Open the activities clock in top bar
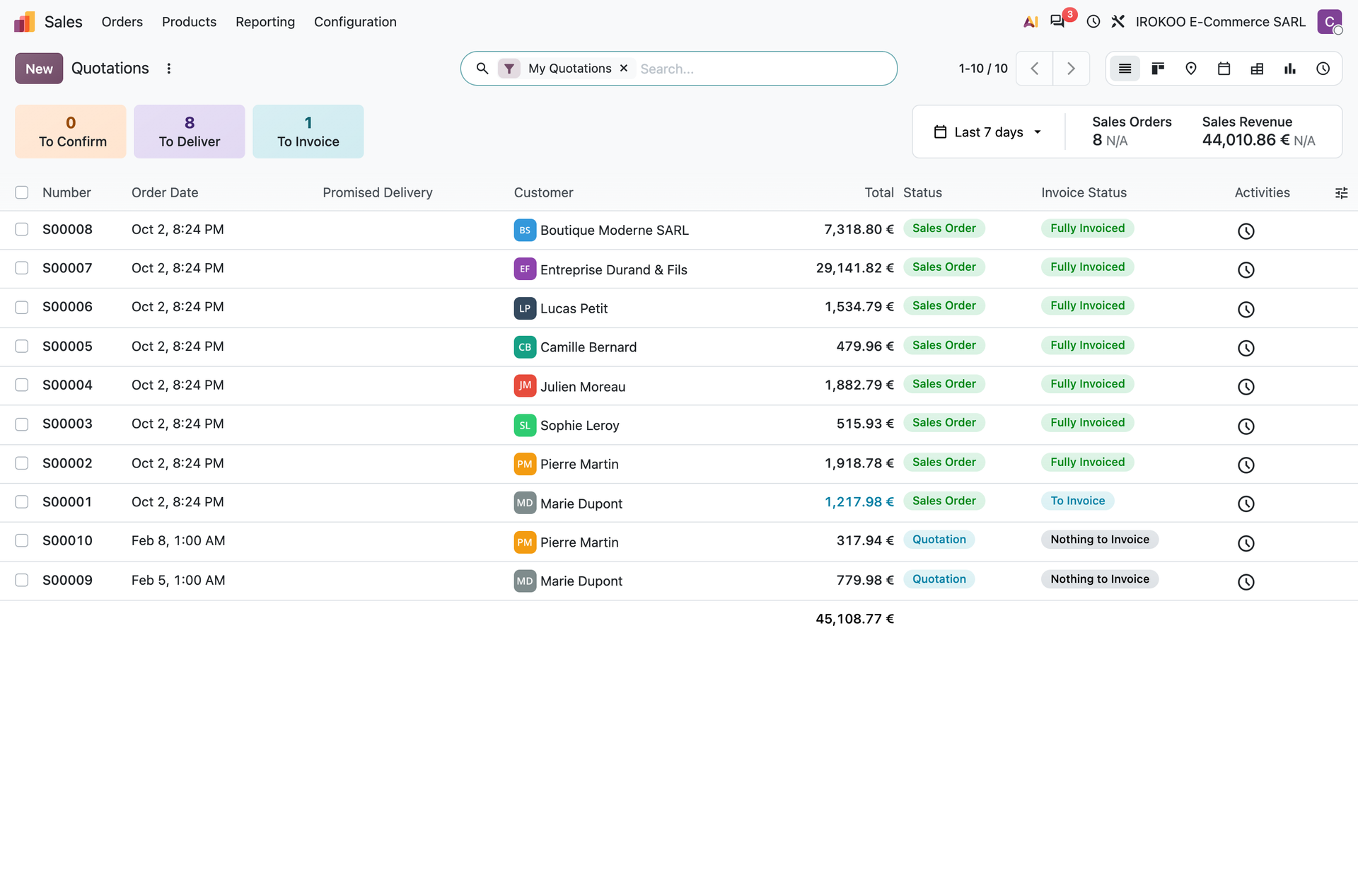Viewport: 1358px width, 896px height. 1093,22
